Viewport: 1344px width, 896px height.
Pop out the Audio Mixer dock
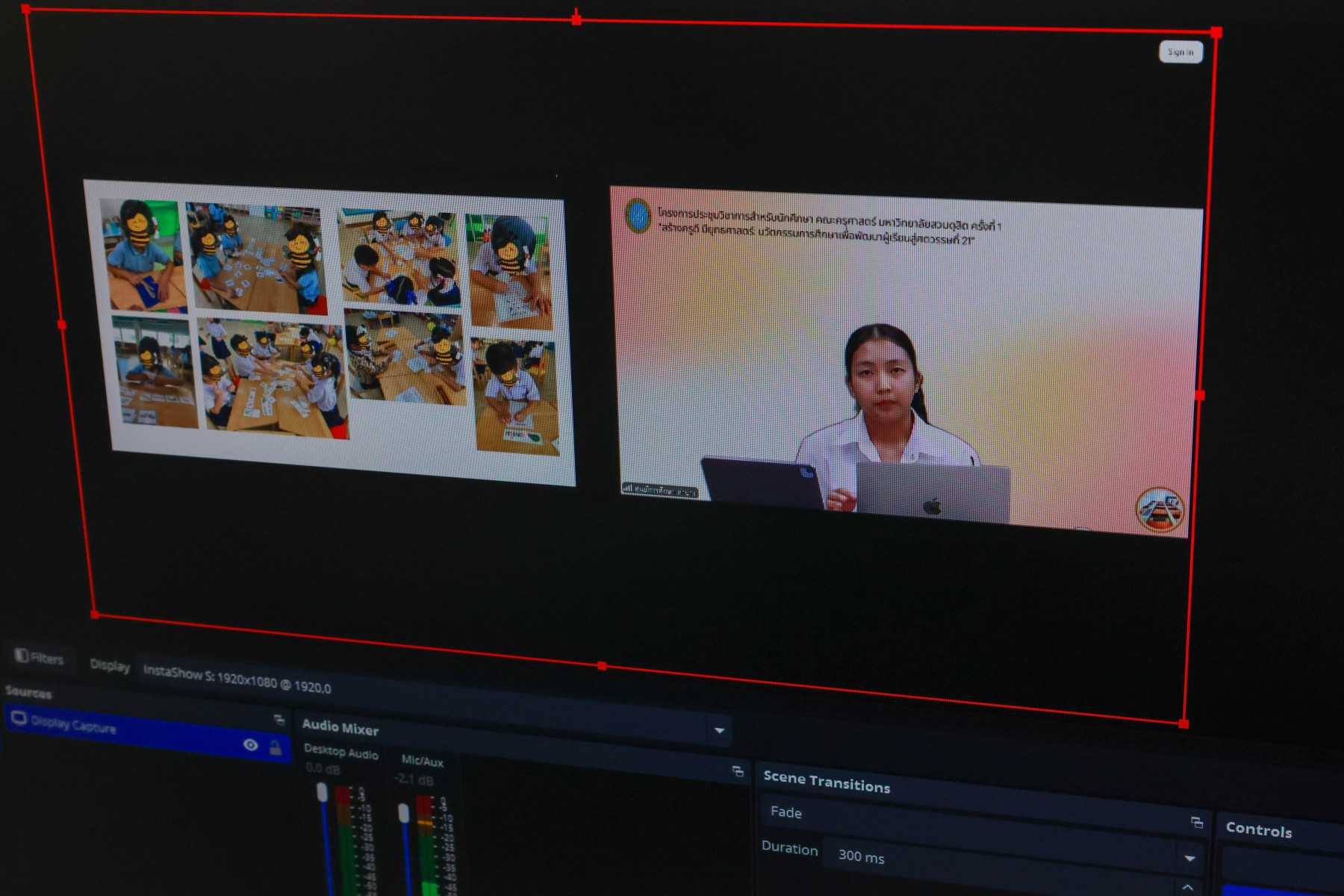(738, 771)
